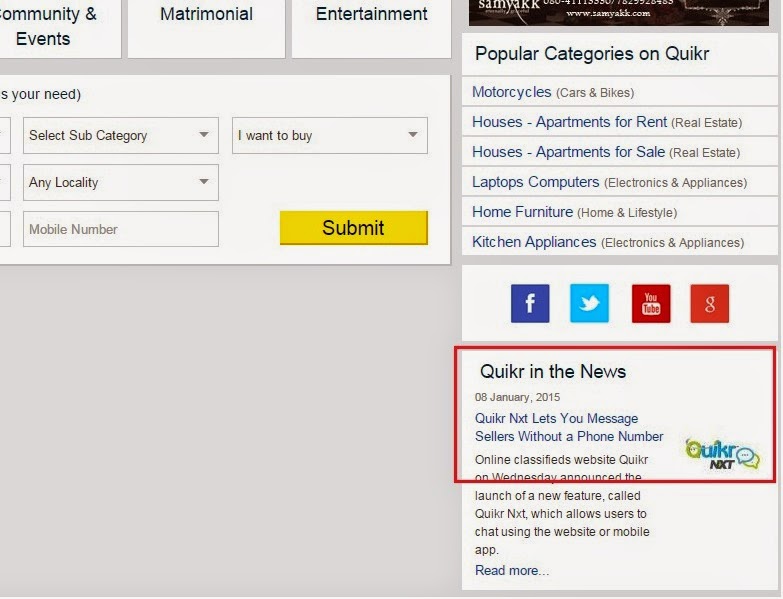Open Quikr's YouTube channel icon
Screen dimensions: 783x599
[651, 303]
